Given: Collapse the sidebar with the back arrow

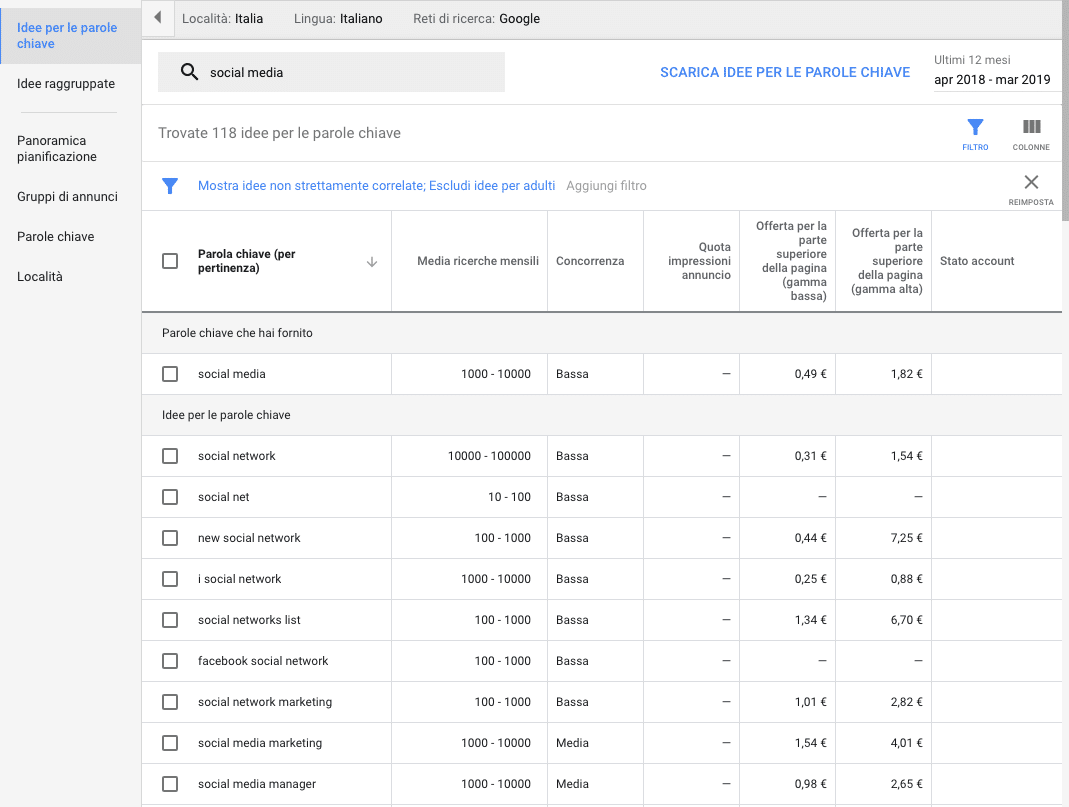Looking at the screenshot, I should (158, 18).
